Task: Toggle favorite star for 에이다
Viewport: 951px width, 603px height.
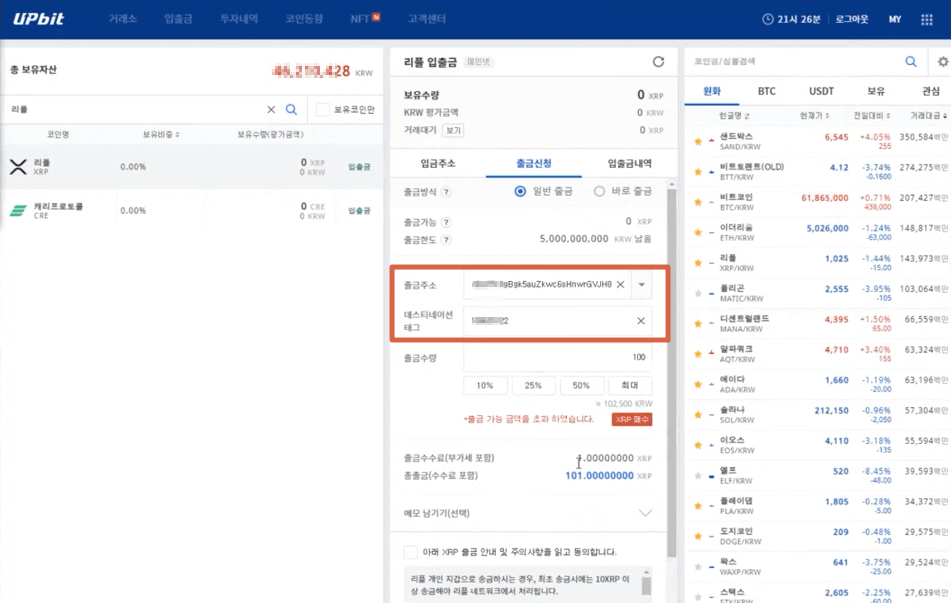Action: (698, 384)
